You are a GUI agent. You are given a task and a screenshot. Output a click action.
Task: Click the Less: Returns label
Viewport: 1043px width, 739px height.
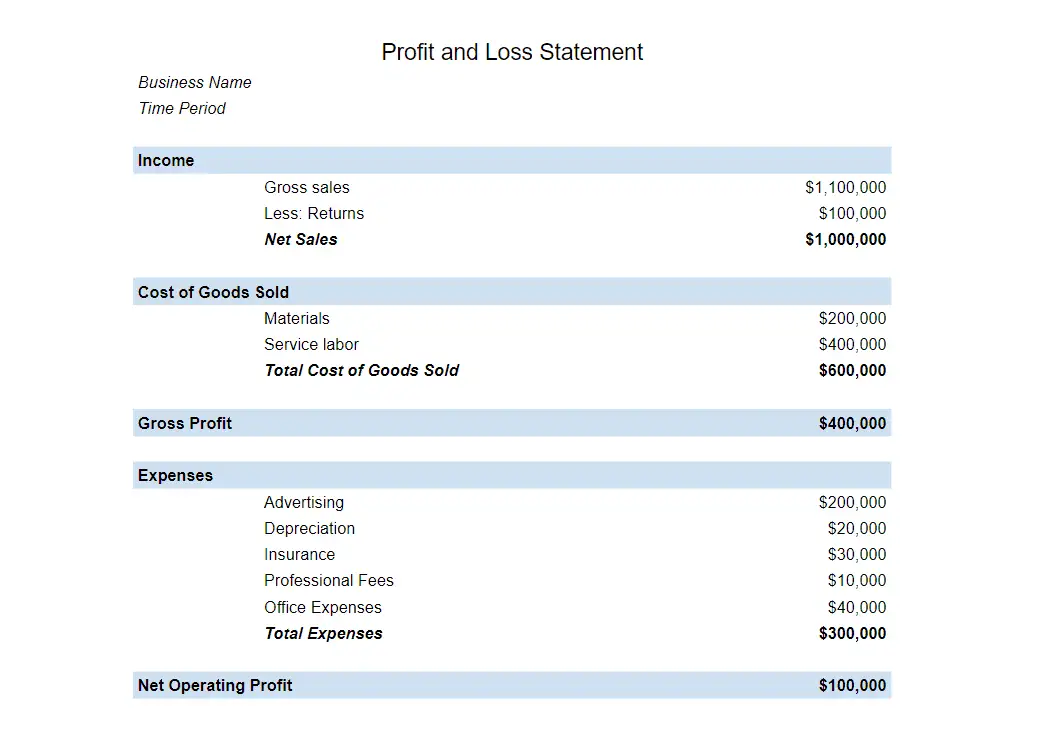pos(314,213)
